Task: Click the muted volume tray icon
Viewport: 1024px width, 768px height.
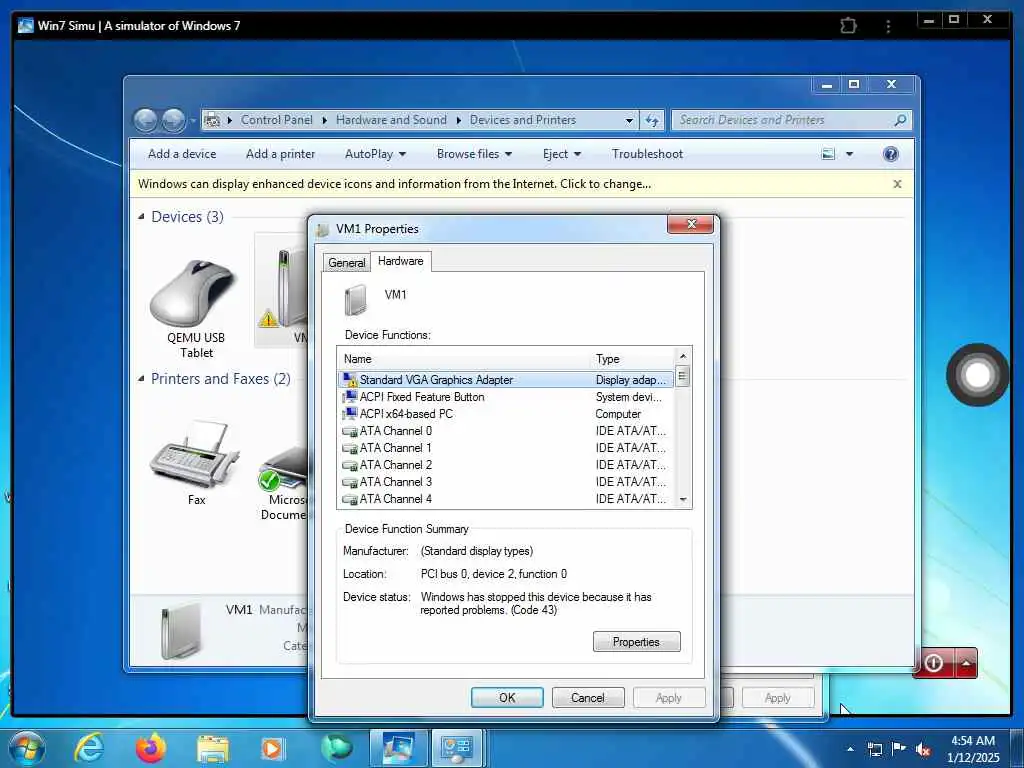Action: pos(923,750)
